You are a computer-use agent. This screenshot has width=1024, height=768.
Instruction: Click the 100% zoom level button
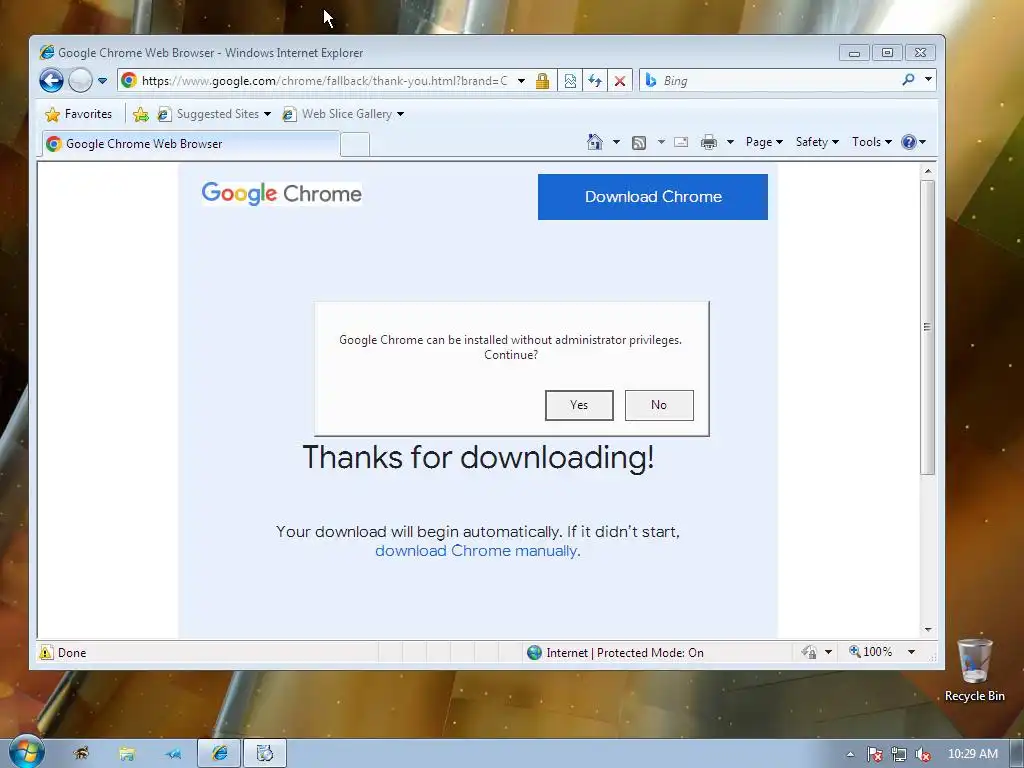click(x=871, y=652)
